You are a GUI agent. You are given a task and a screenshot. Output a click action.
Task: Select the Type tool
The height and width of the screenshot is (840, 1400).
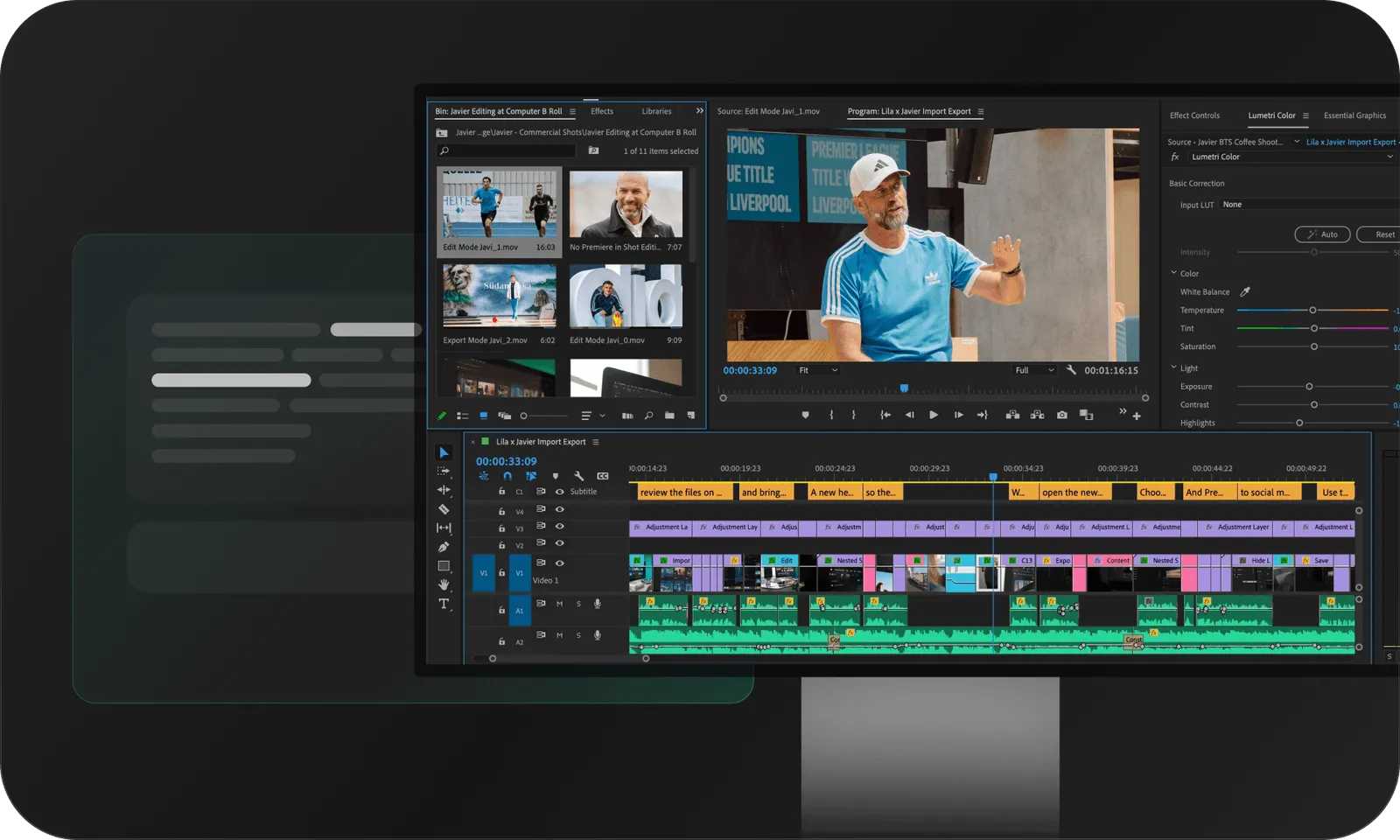[x=444, y=604]
